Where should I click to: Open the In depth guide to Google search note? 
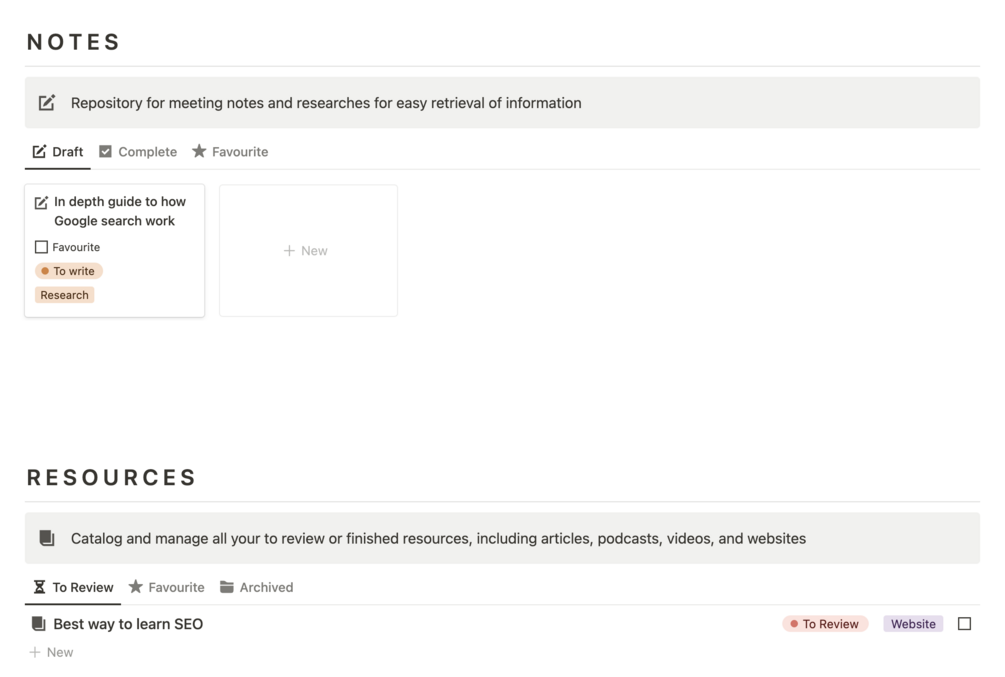(x=120, y=211)
